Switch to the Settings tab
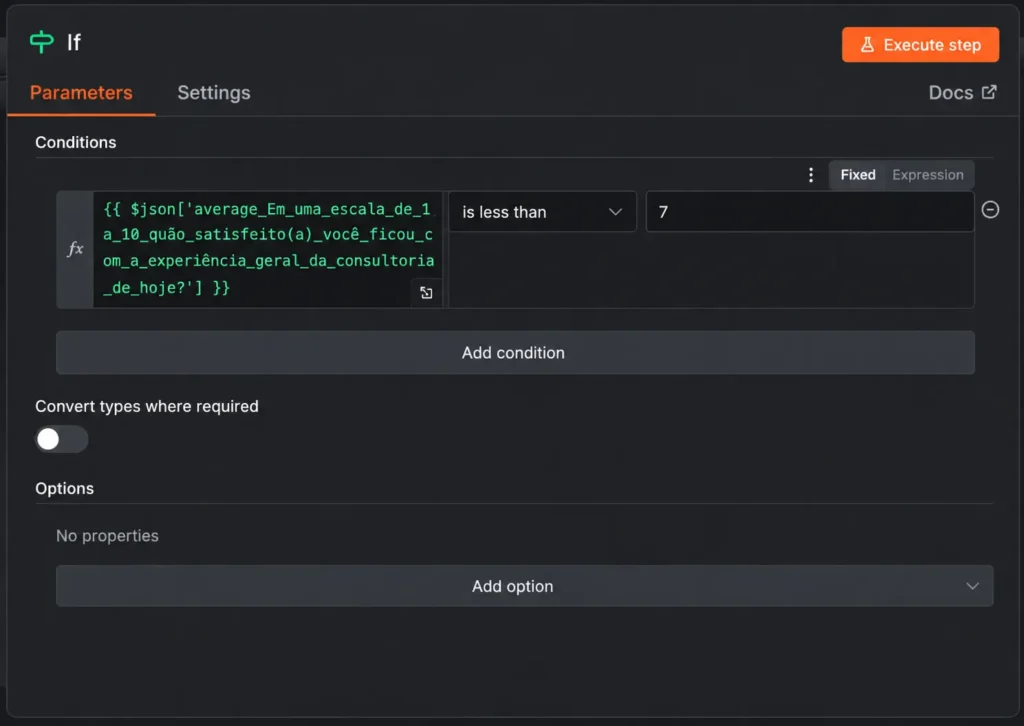This screenshot has height=726, width=1024. tap(214, 93)
